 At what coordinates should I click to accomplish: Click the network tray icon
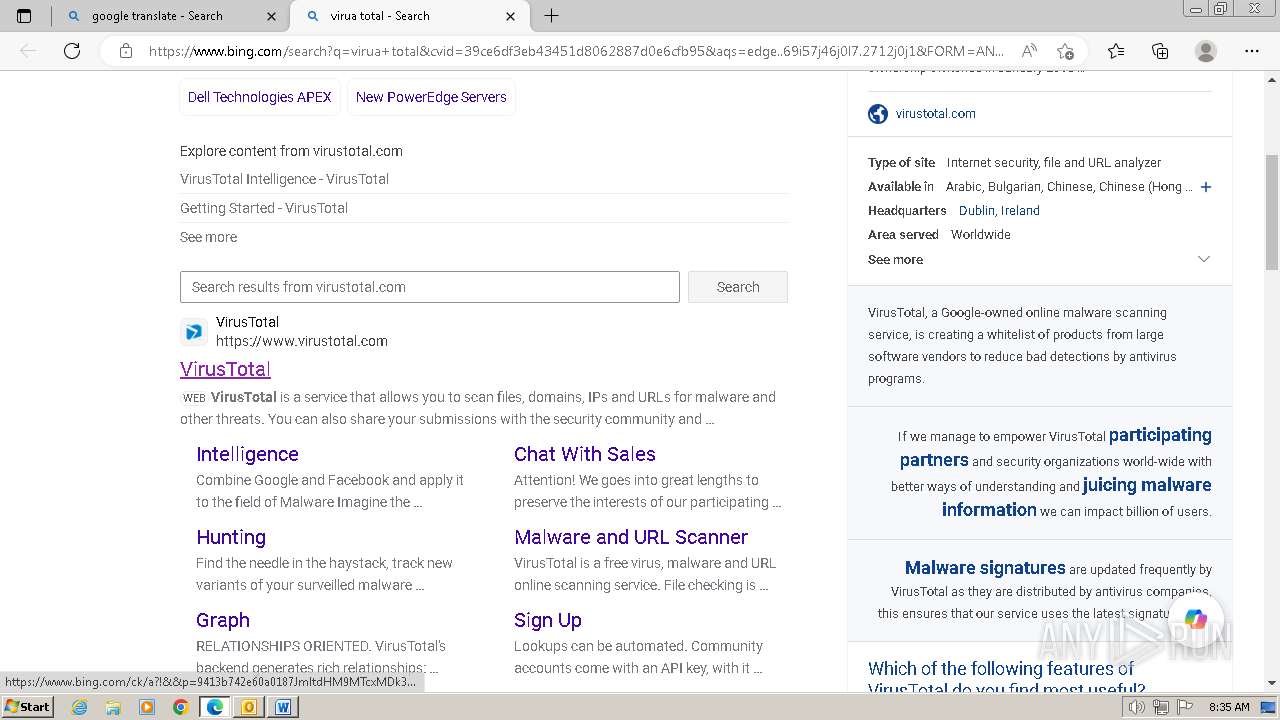(x=1161, y=707)
